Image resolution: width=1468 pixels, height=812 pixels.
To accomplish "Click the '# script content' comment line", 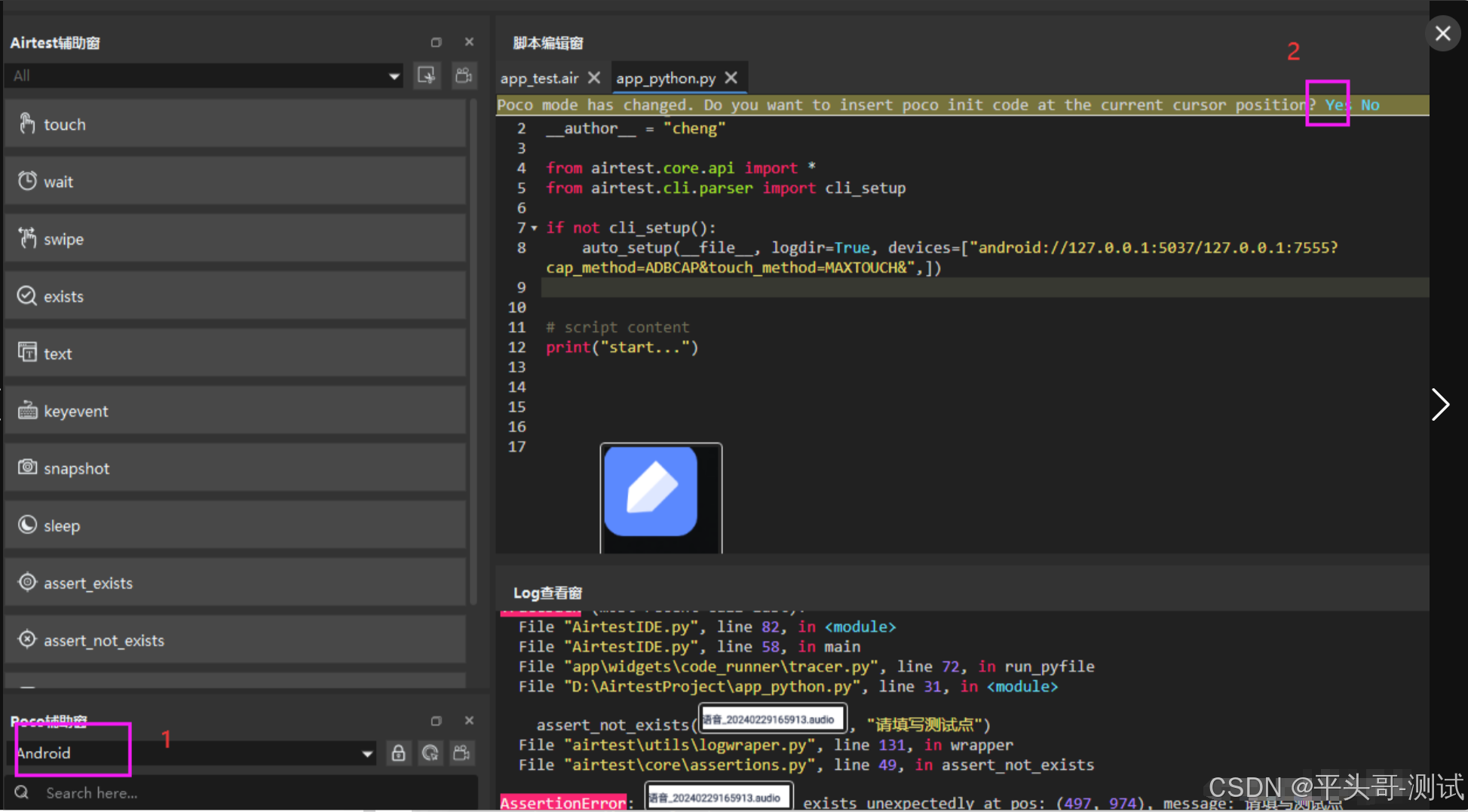I will coord(618,327).
